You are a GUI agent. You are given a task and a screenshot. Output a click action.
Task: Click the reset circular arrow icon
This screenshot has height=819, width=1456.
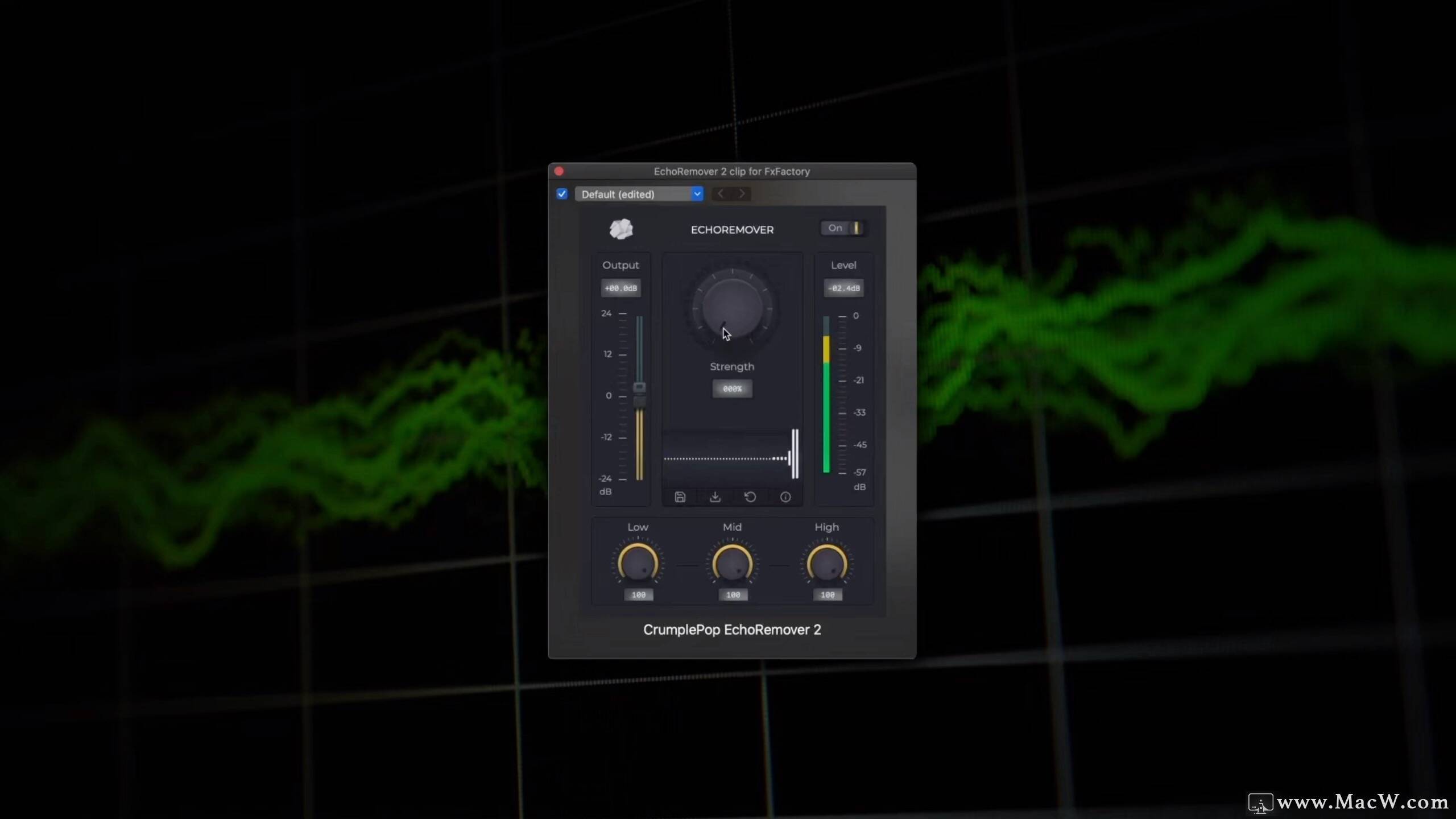tap(750, 497)
